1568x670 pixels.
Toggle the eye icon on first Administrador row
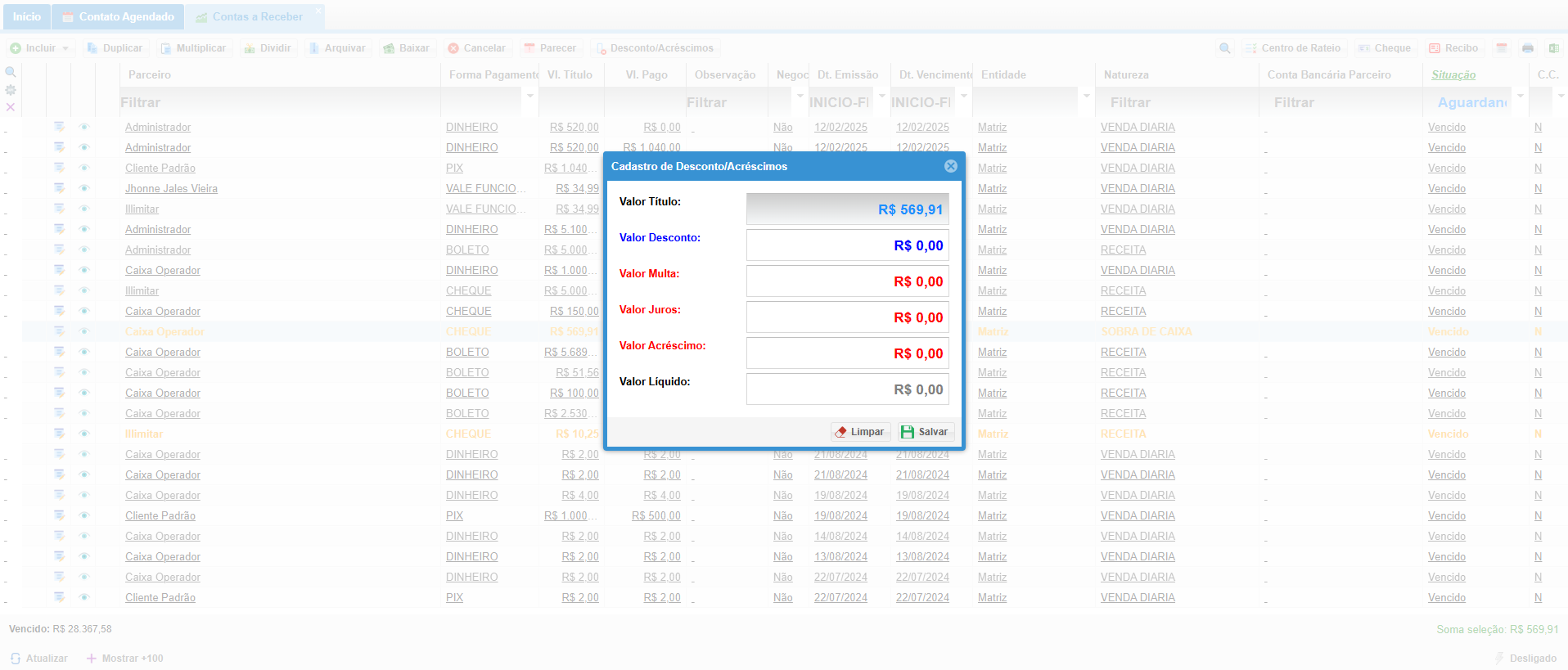83,127
